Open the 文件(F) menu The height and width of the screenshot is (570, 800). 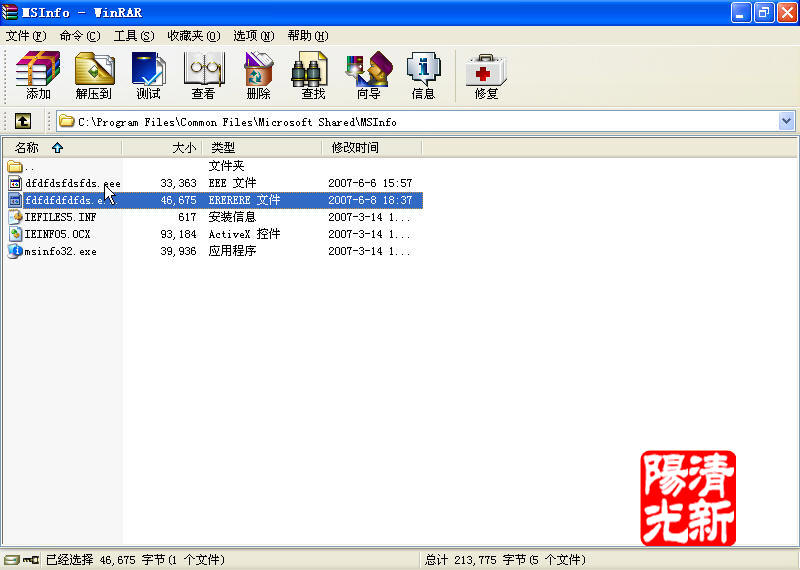click(26, 36)
